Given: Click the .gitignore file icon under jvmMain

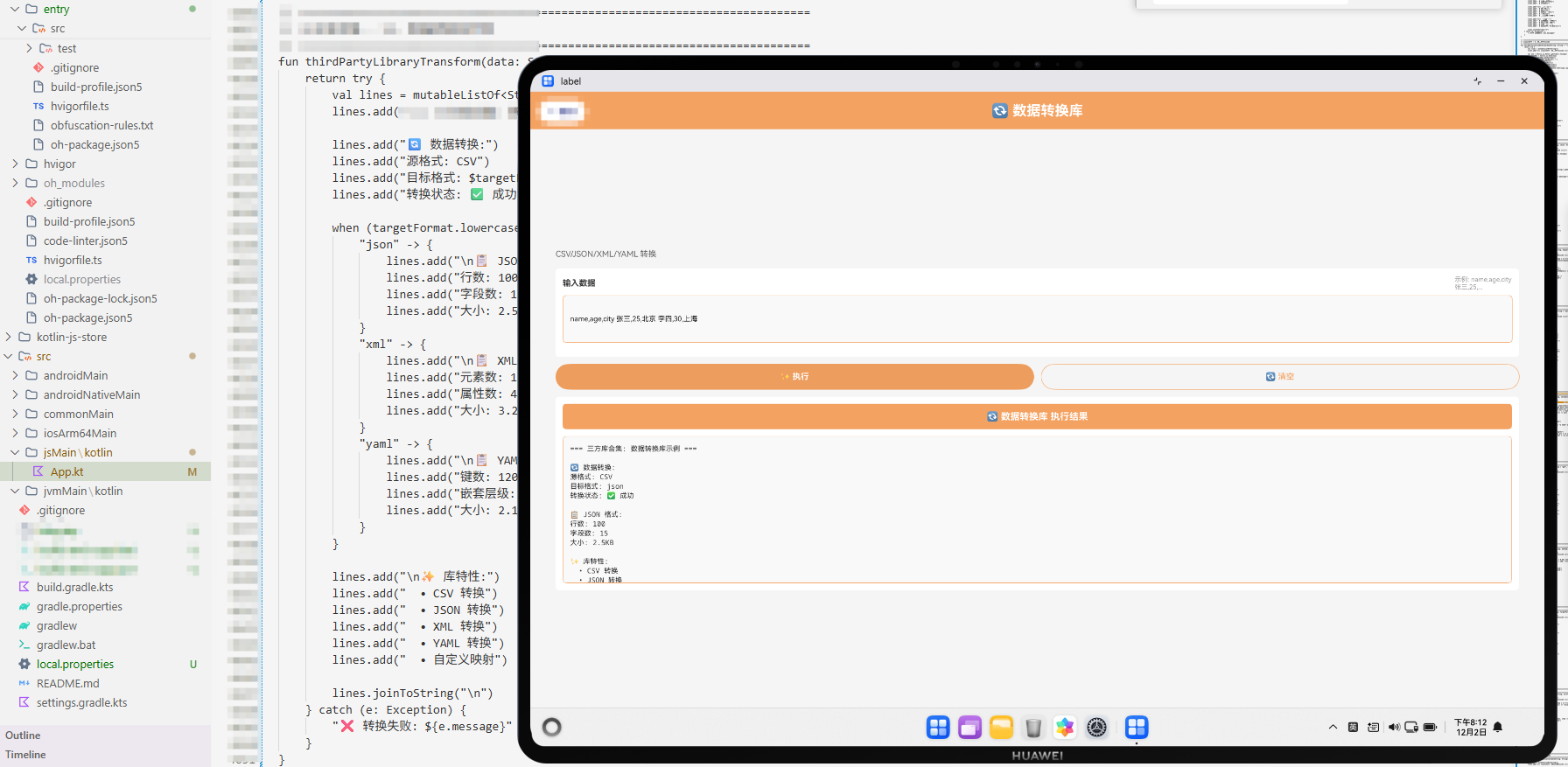Looking at the screenshot, I should [24, 510].
